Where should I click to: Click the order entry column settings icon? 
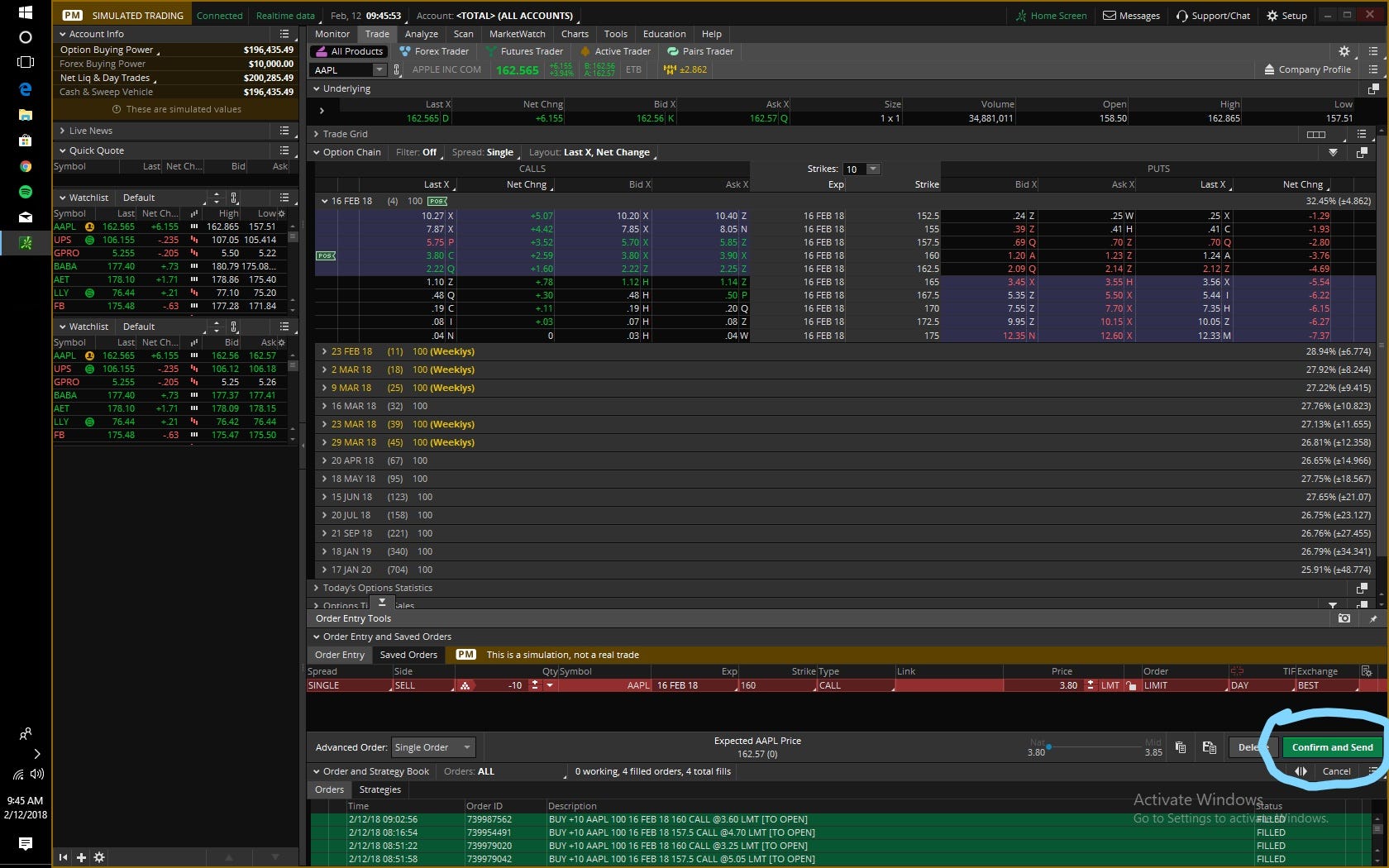(1367, 671)
